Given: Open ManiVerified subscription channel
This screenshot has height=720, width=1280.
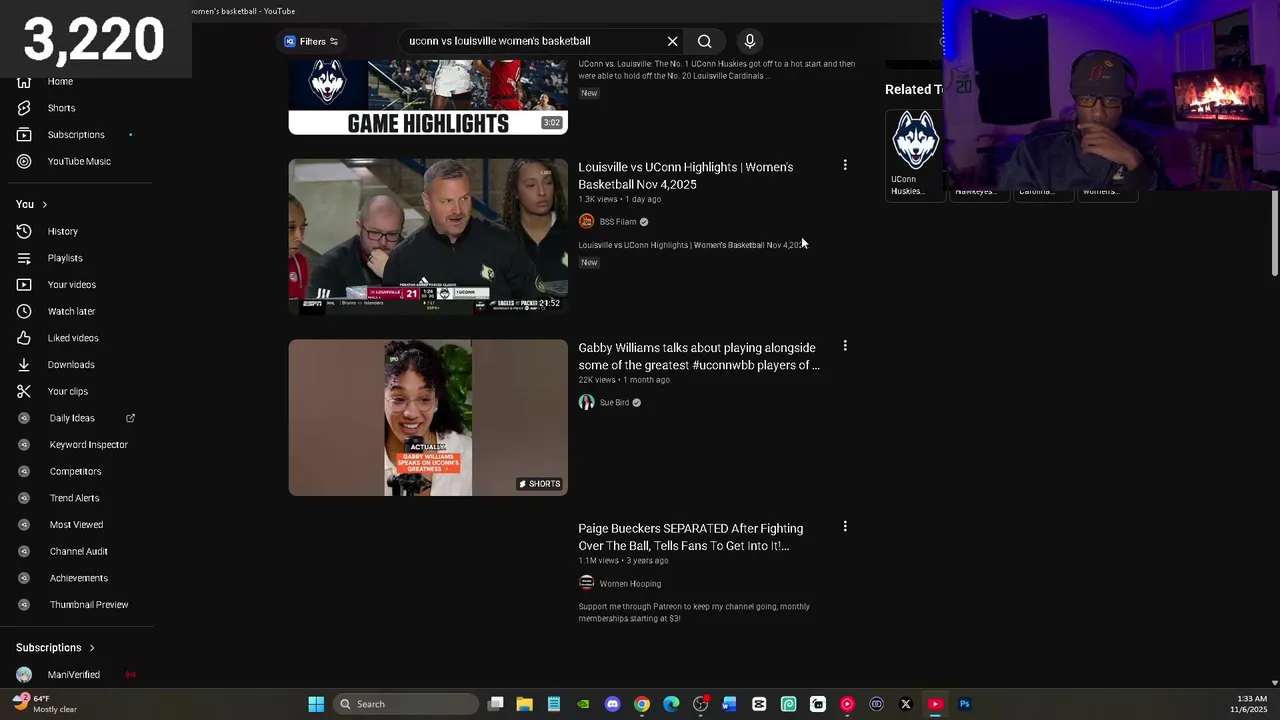Looking at the screenshot, I should tap(74, 675).
